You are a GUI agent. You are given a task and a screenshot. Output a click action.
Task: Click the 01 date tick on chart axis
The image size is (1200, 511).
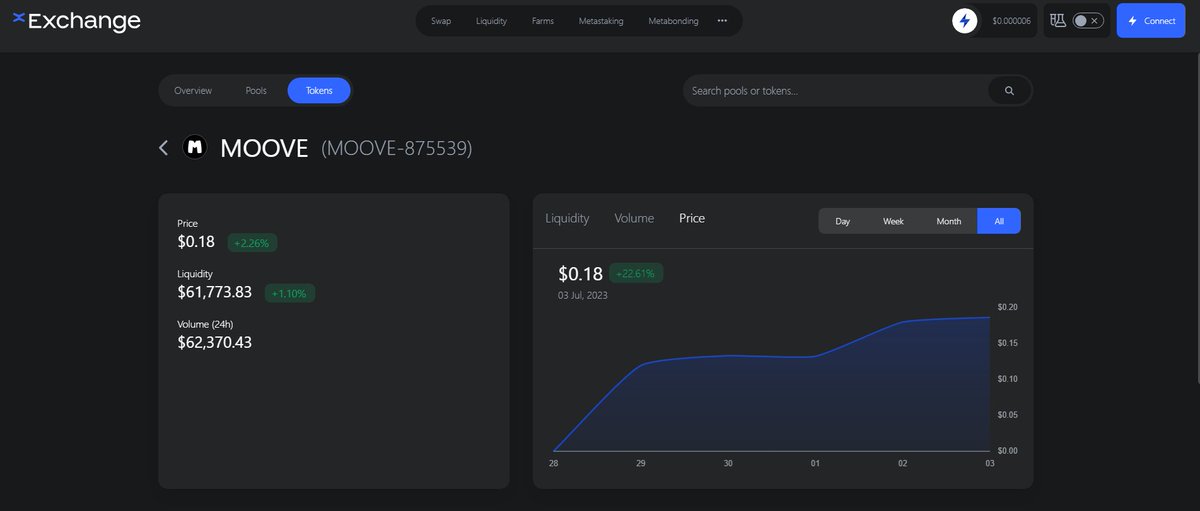tap(815, 463)
